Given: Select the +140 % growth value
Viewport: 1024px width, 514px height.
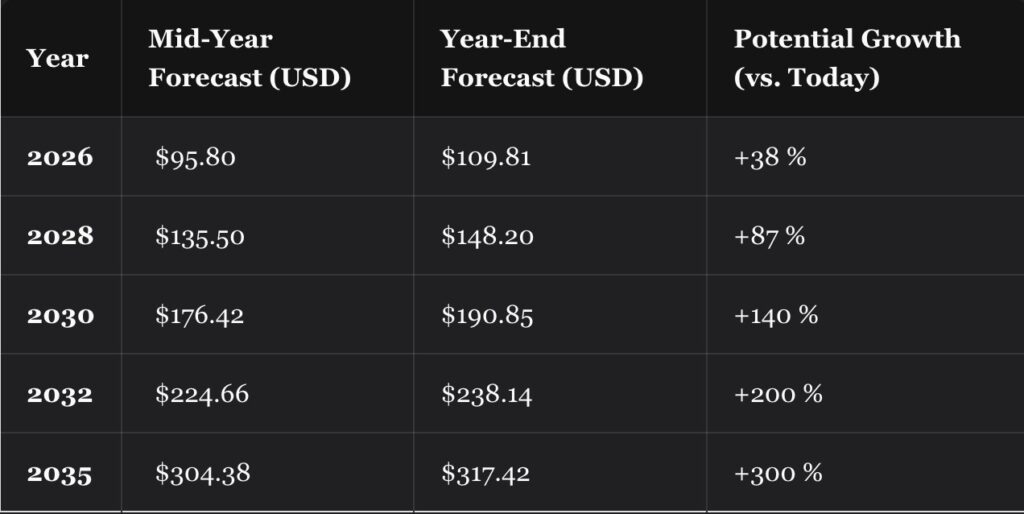Looking at the screenshot, I should coord(776,315).
